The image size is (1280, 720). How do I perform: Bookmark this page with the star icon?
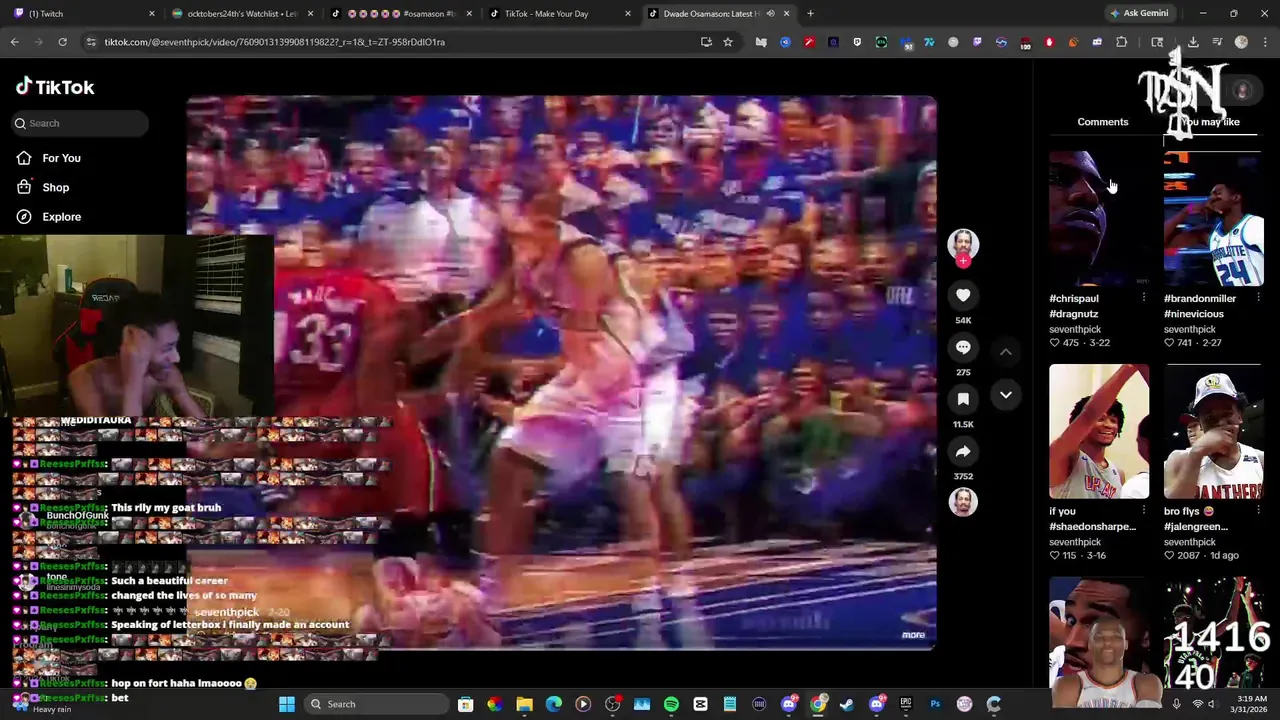728,42
